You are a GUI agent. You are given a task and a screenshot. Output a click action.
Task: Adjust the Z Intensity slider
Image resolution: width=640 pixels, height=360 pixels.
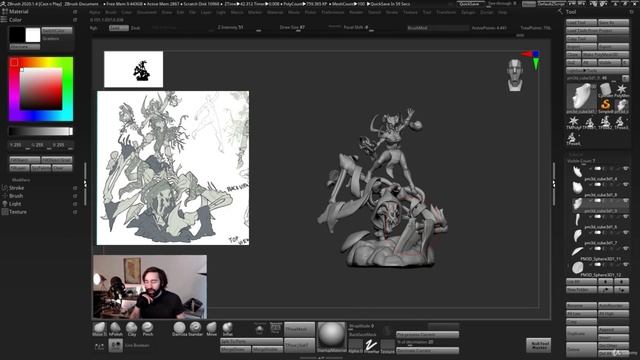(x=239, y=28)
